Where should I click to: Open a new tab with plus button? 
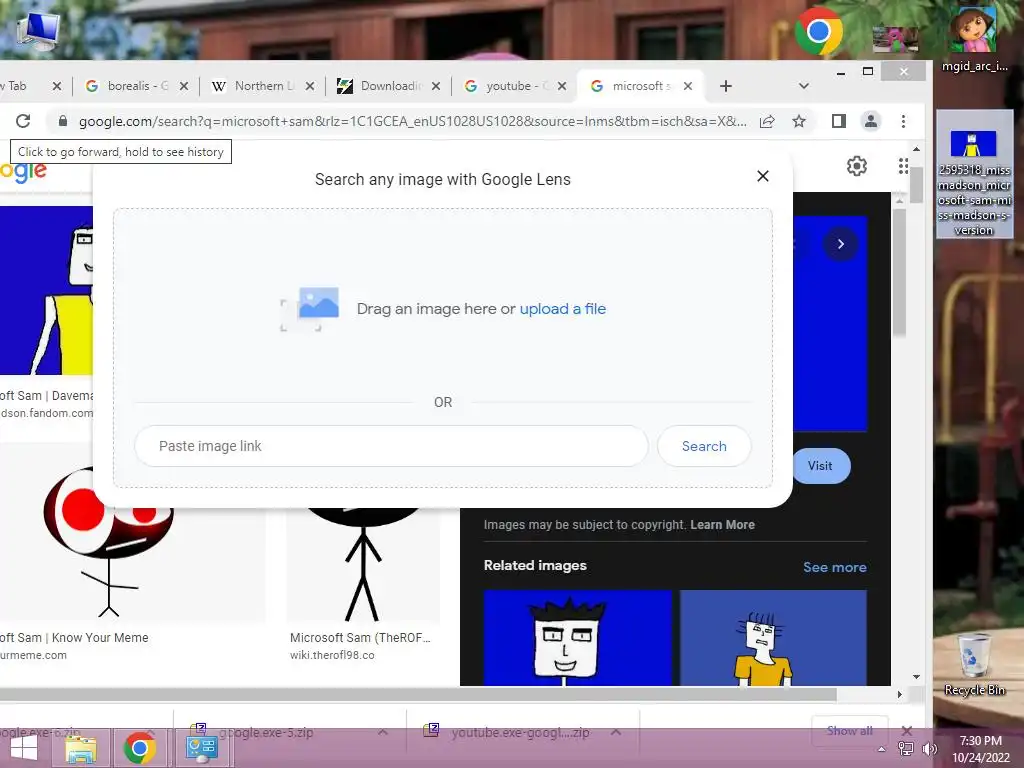point(726,86)
